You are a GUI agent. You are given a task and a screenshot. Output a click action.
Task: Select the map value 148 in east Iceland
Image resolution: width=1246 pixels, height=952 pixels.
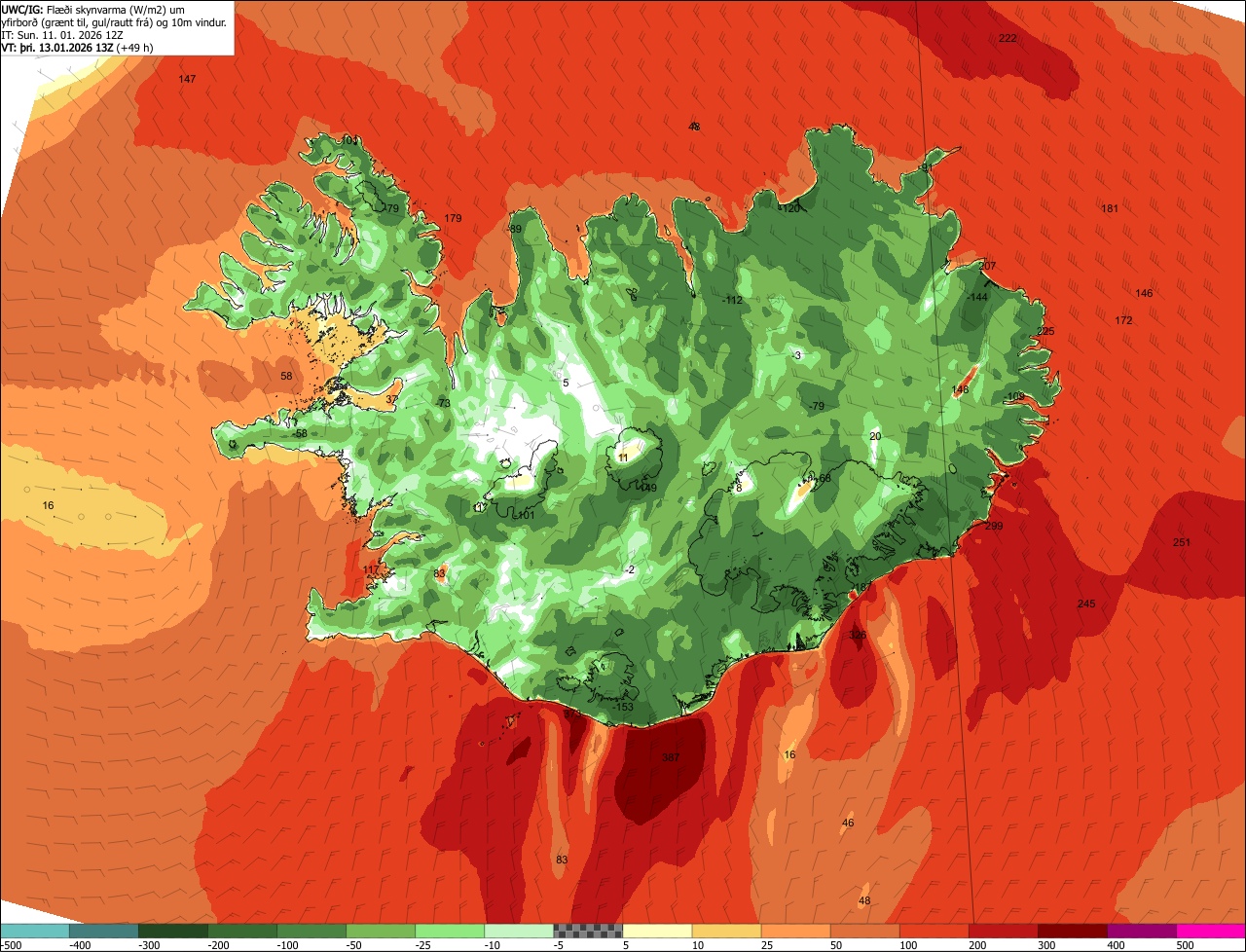(960, 389)
